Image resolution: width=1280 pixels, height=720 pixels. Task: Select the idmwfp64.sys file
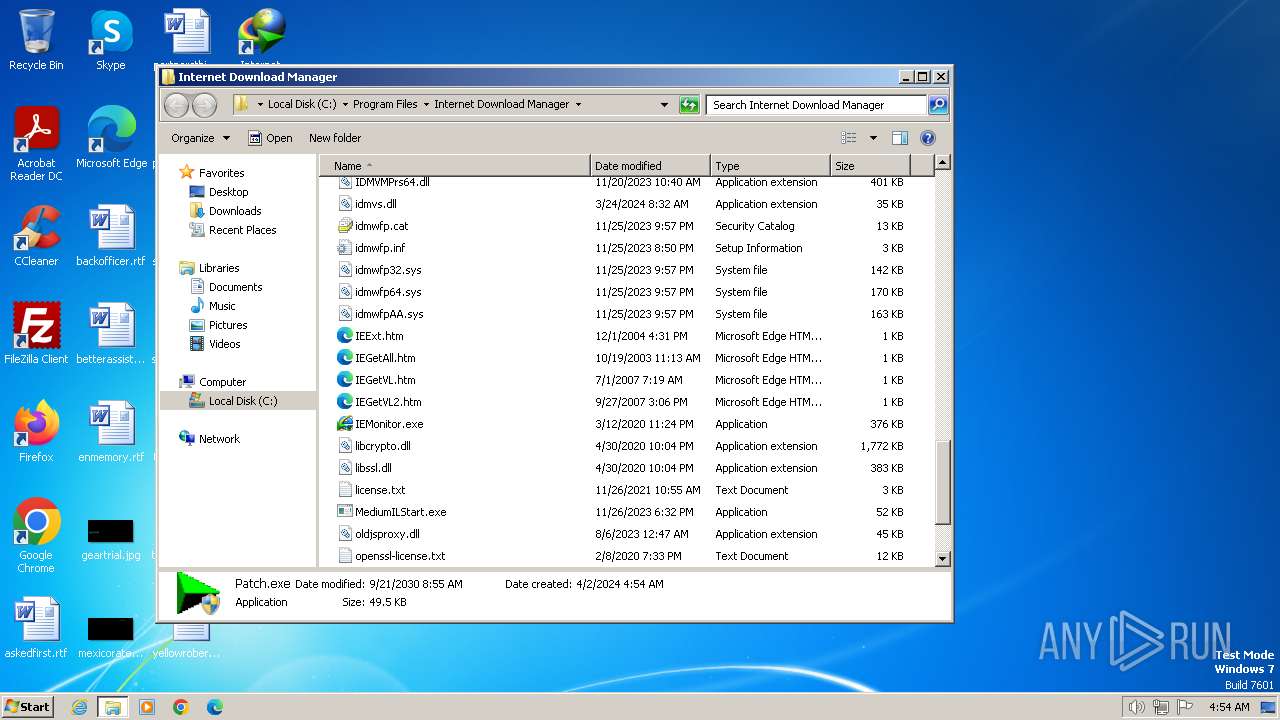click(x=388, y=292)
